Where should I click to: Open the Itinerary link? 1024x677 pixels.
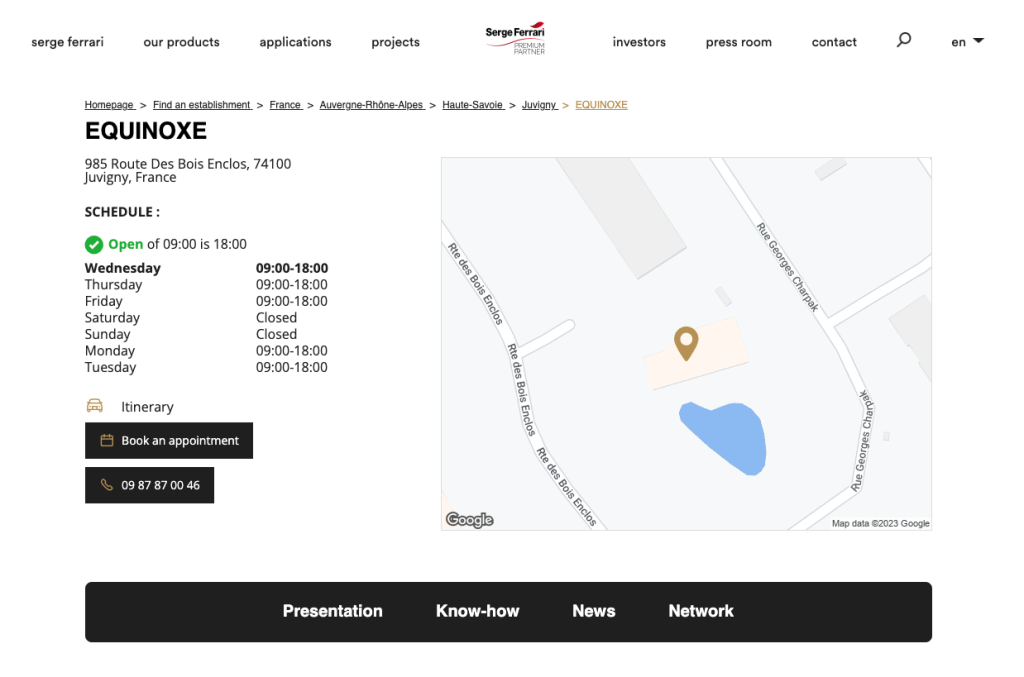147,407
